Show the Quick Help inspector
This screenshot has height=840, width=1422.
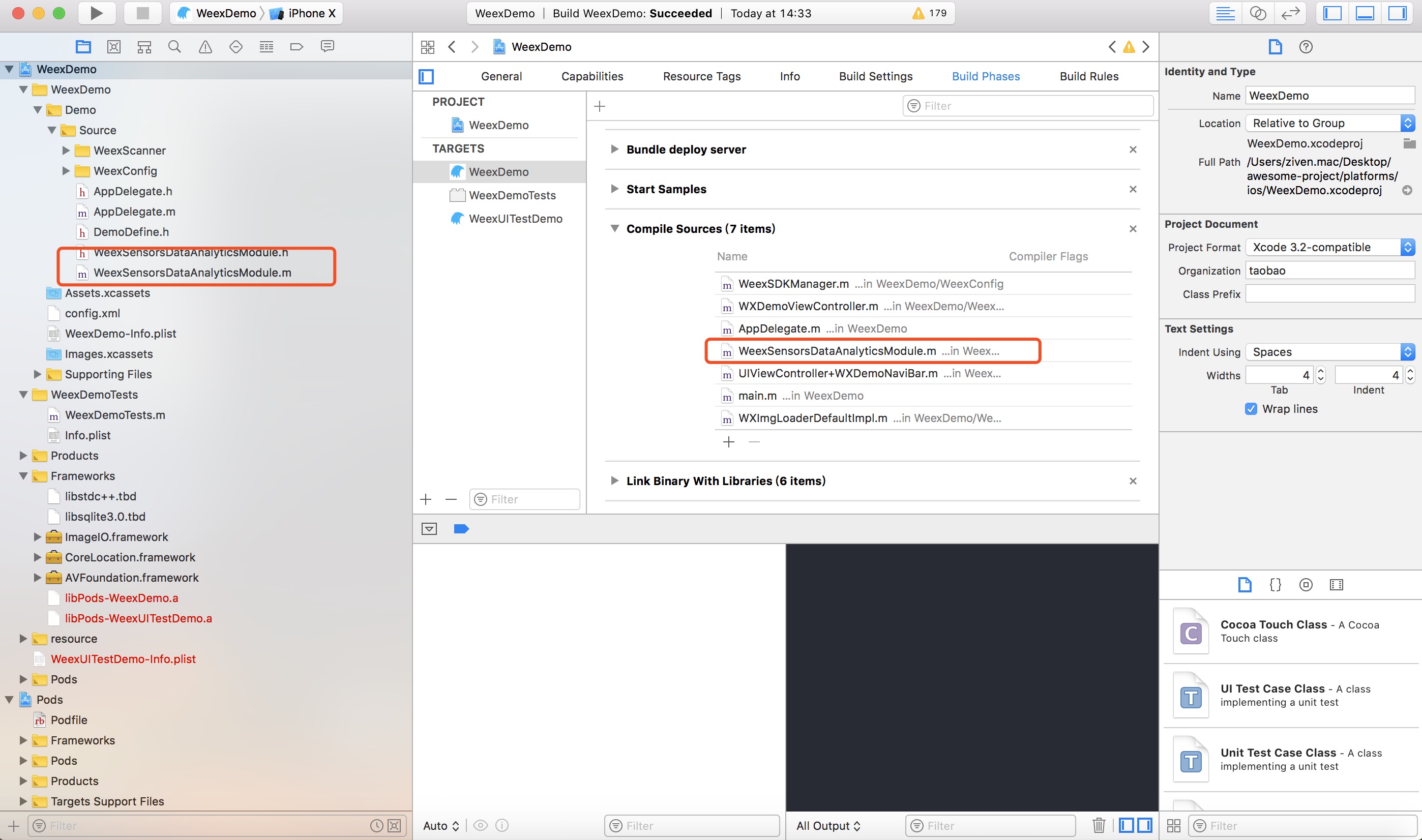(x=1306, y=47)
